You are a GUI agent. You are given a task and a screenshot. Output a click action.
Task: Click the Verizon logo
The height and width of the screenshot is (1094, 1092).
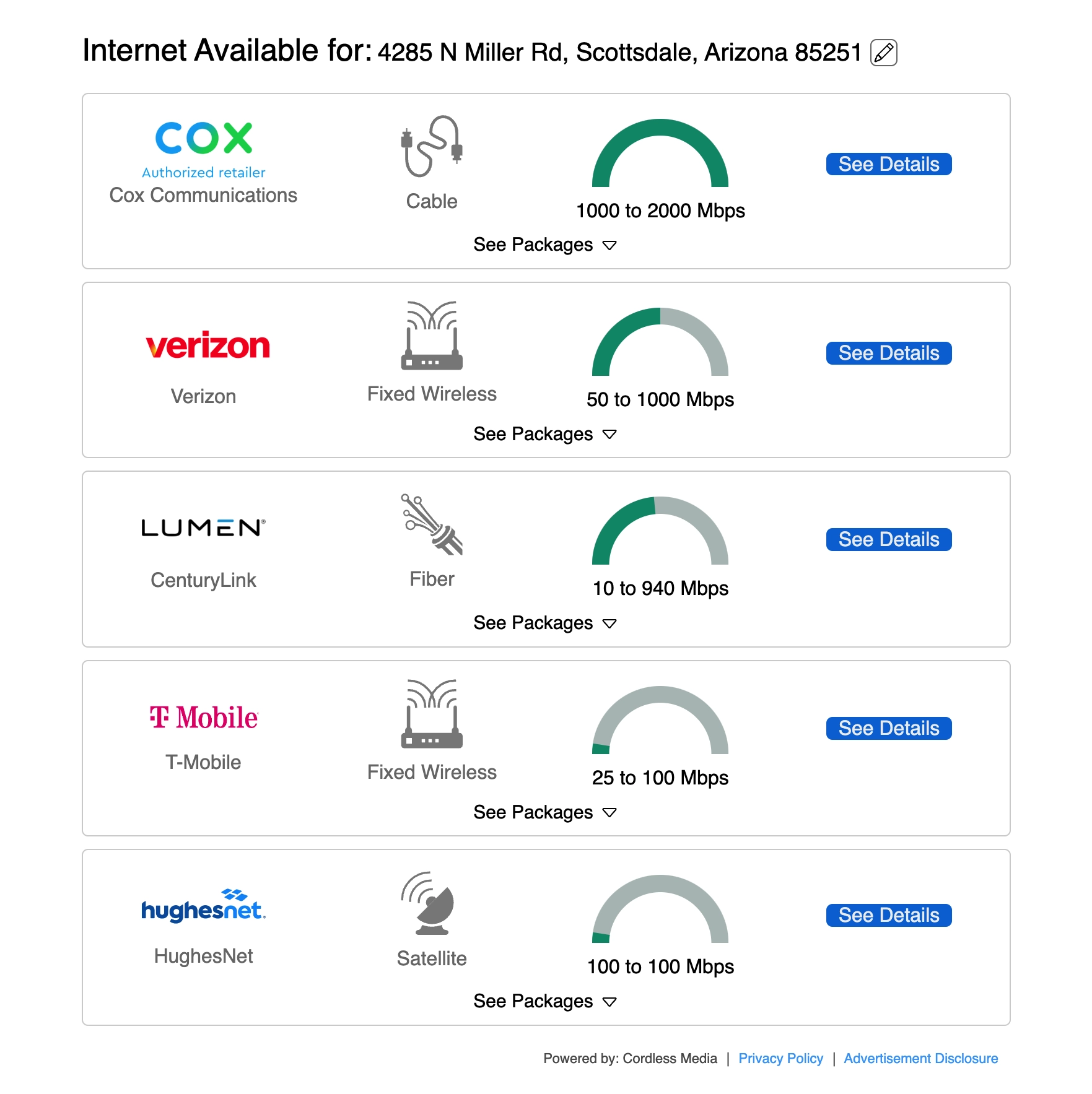(207, 345)
